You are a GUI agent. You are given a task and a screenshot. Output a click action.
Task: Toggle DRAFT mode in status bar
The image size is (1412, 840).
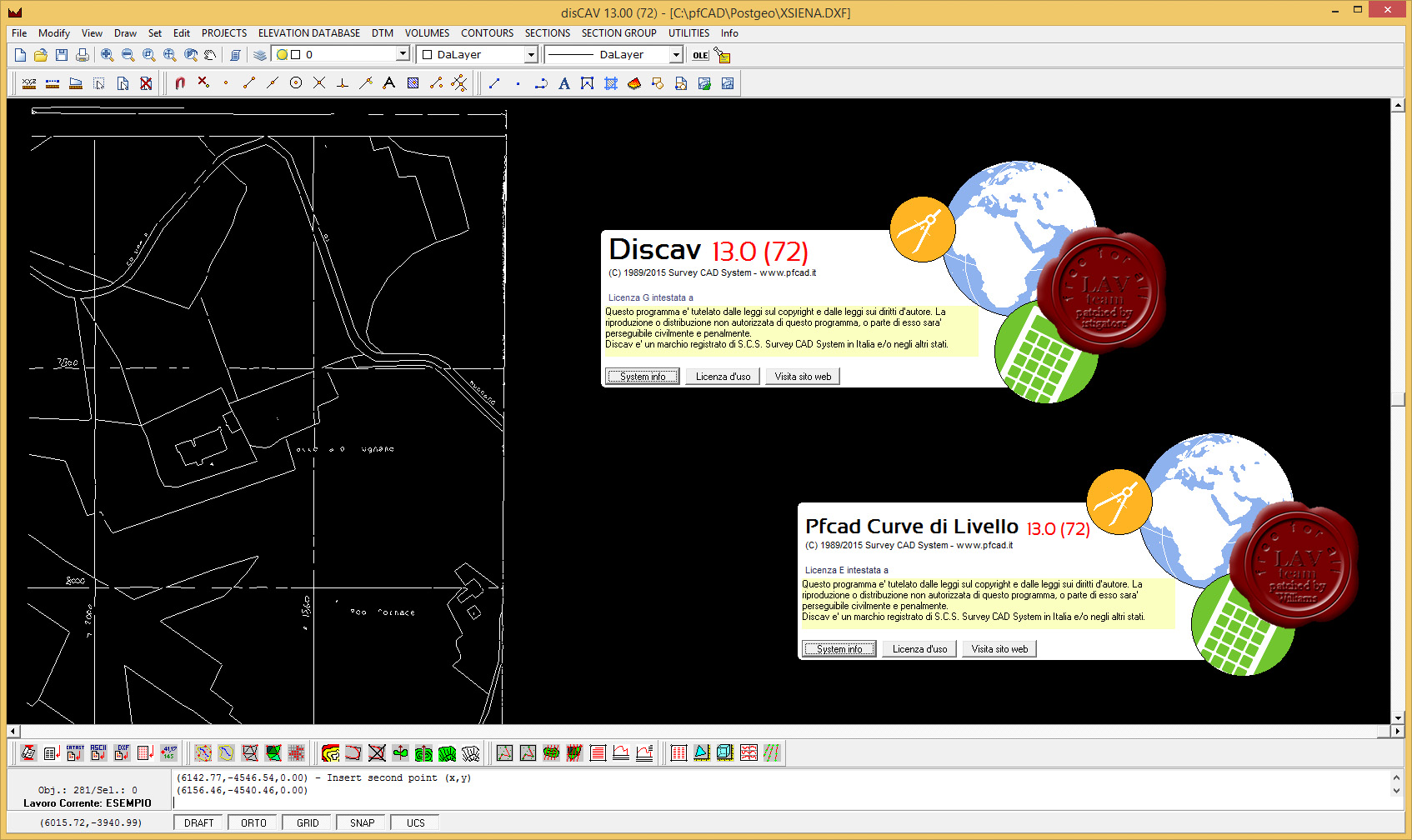point(199,822)
